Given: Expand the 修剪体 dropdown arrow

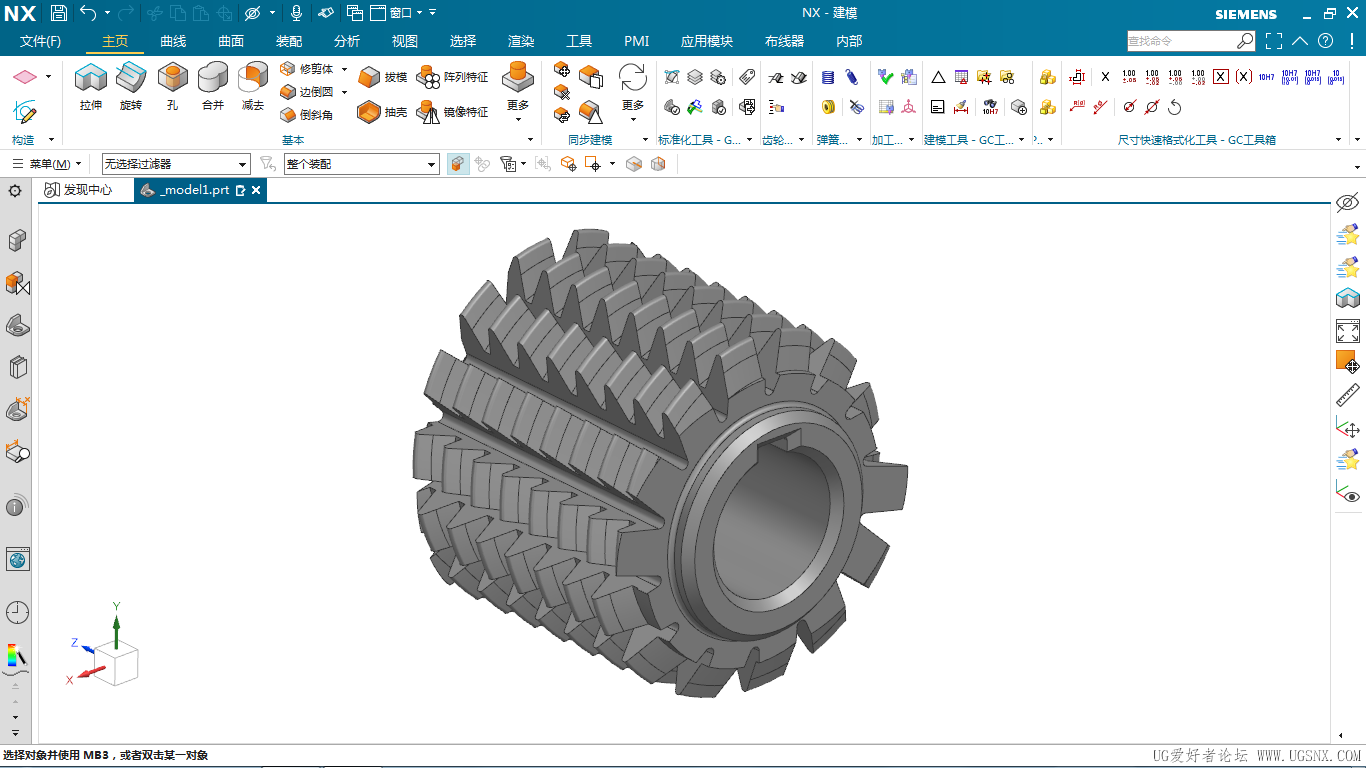Looking at the screenshot, I should pos(344,69).
